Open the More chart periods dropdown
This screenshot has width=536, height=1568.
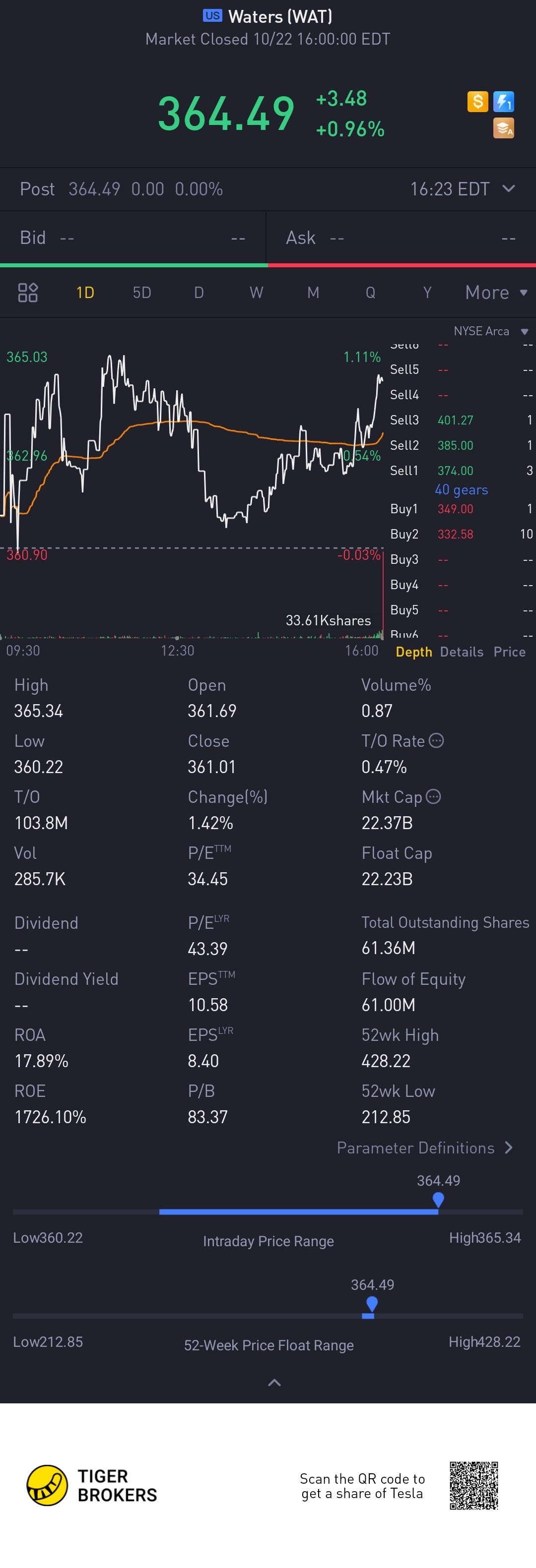click(x=496, y=293)
